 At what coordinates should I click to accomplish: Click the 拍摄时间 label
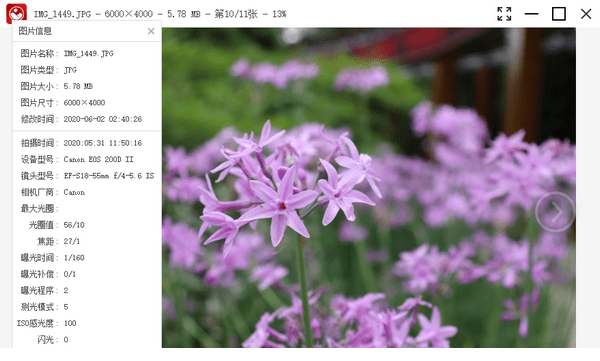pos(38,143)
